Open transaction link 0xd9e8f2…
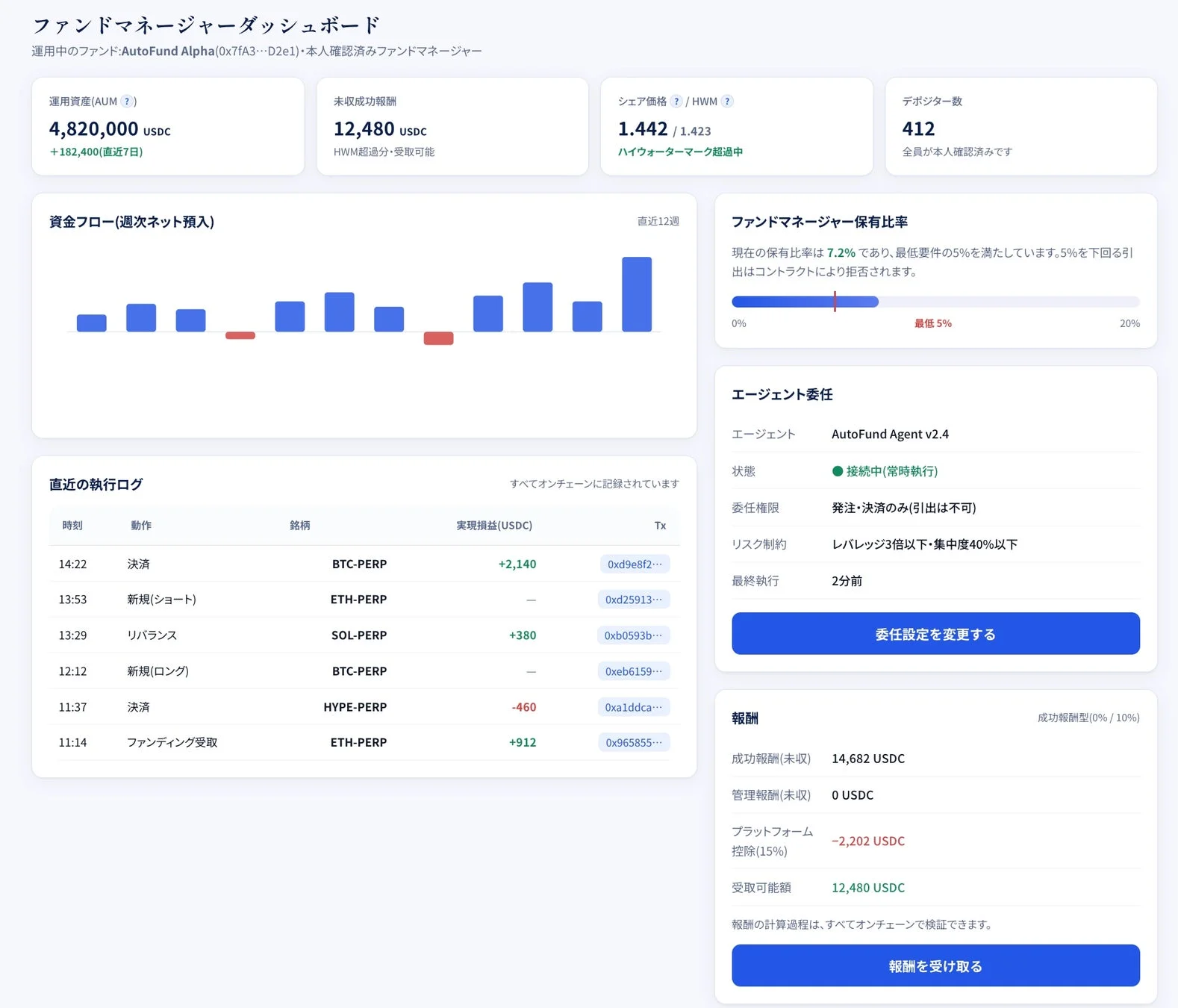Screen dimensions: 1178x1008 coord(635,564)
